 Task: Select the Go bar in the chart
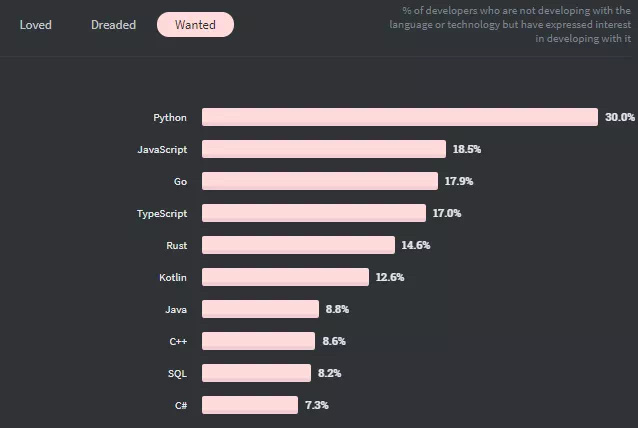coord(319,181)
